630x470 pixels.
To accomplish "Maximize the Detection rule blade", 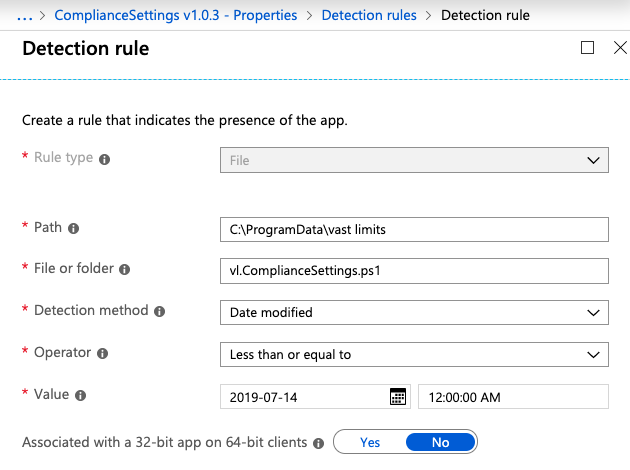I will tap(587, 47).
